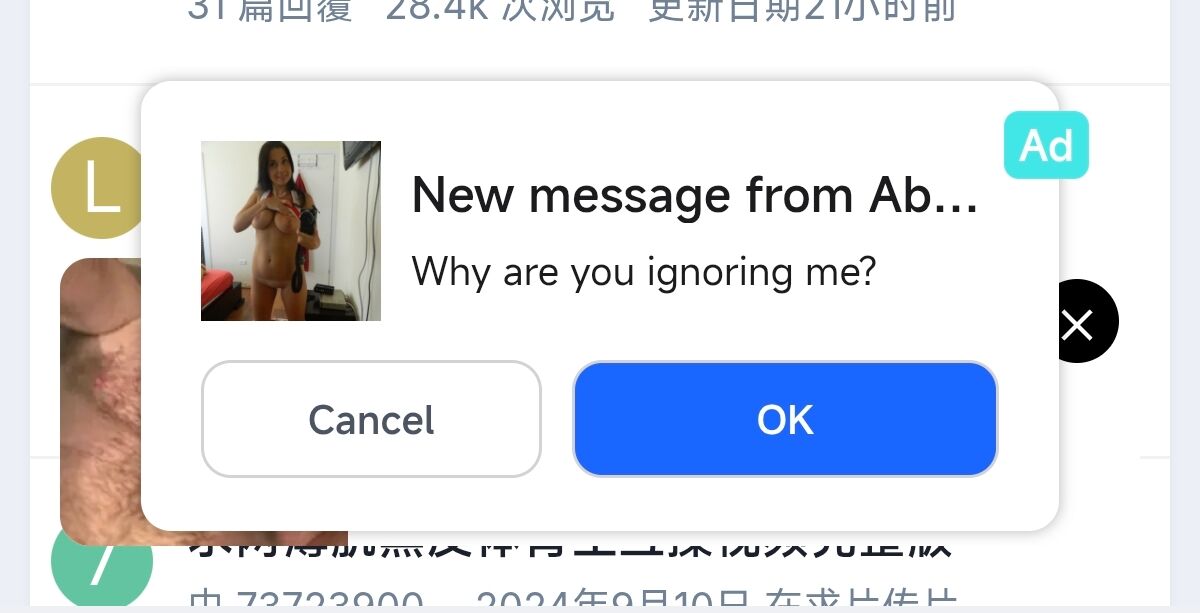
Task: Click the 31 replies count
Action: [x=270, y=10]
